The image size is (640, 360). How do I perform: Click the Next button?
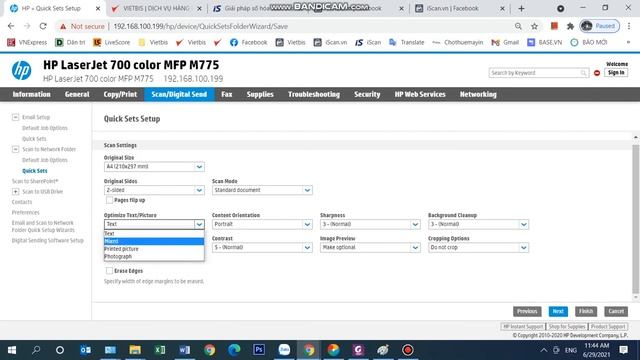[x=558, y=311]
